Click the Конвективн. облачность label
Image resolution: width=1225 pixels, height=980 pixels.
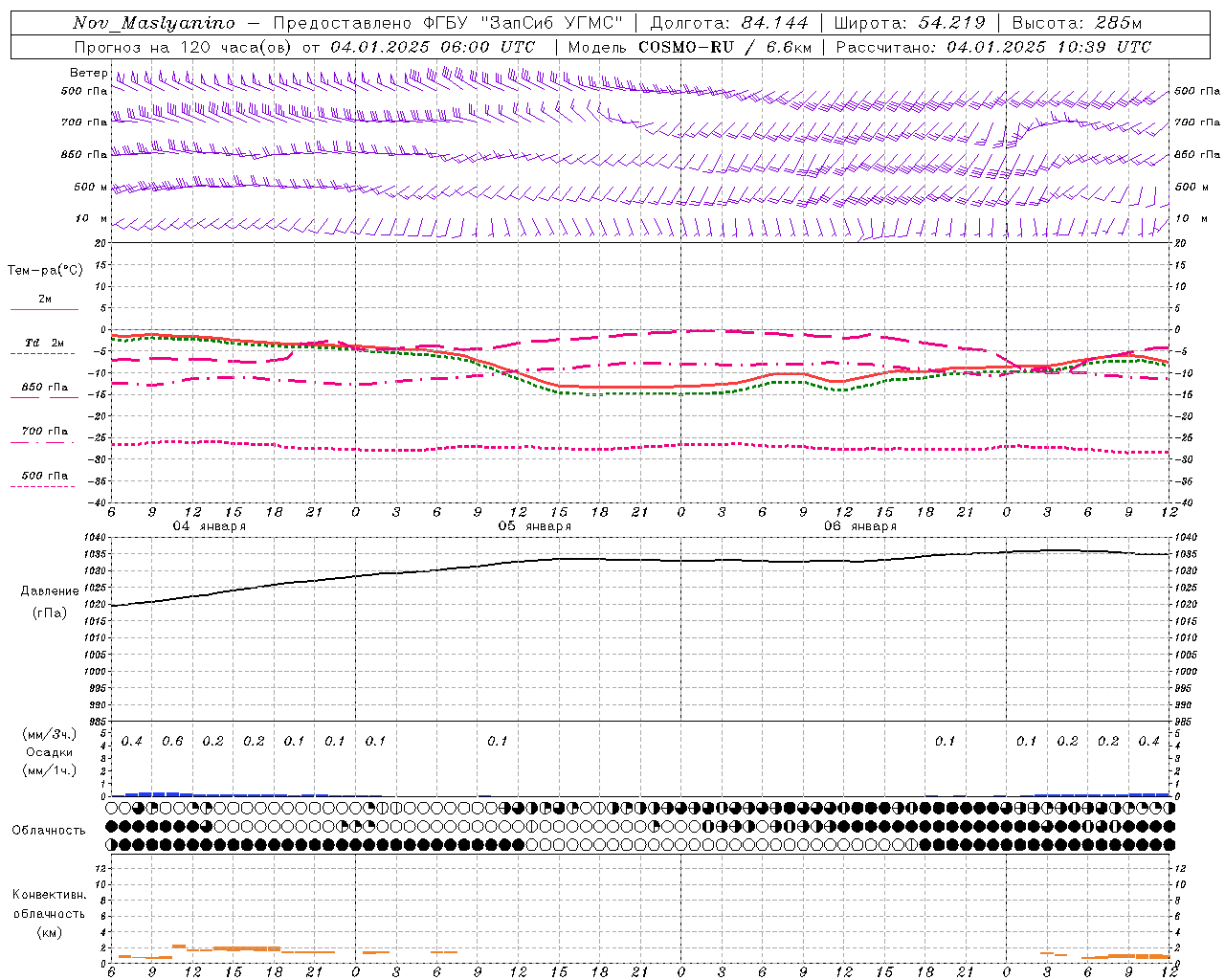[49, 904]
